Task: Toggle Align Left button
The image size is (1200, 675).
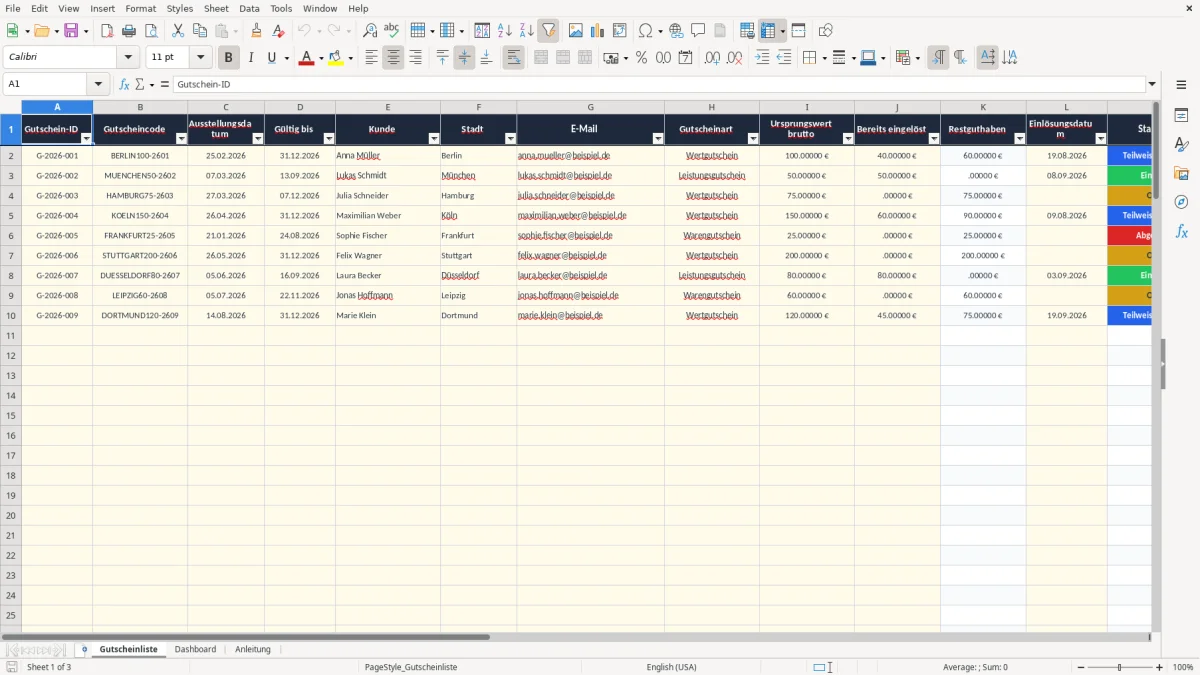Action: tap(371, 58)
